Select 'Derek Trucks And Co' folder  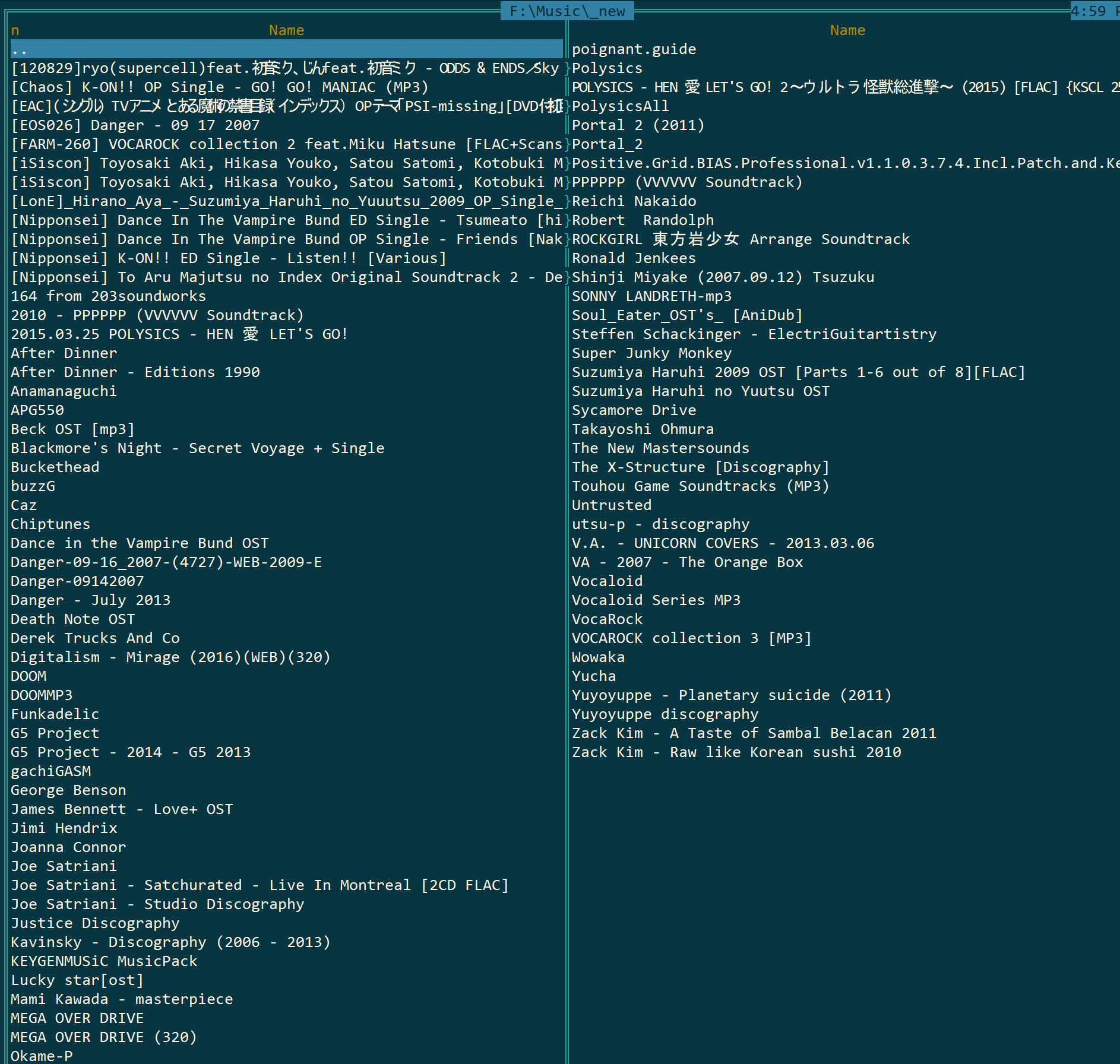[x=95, y=638]
